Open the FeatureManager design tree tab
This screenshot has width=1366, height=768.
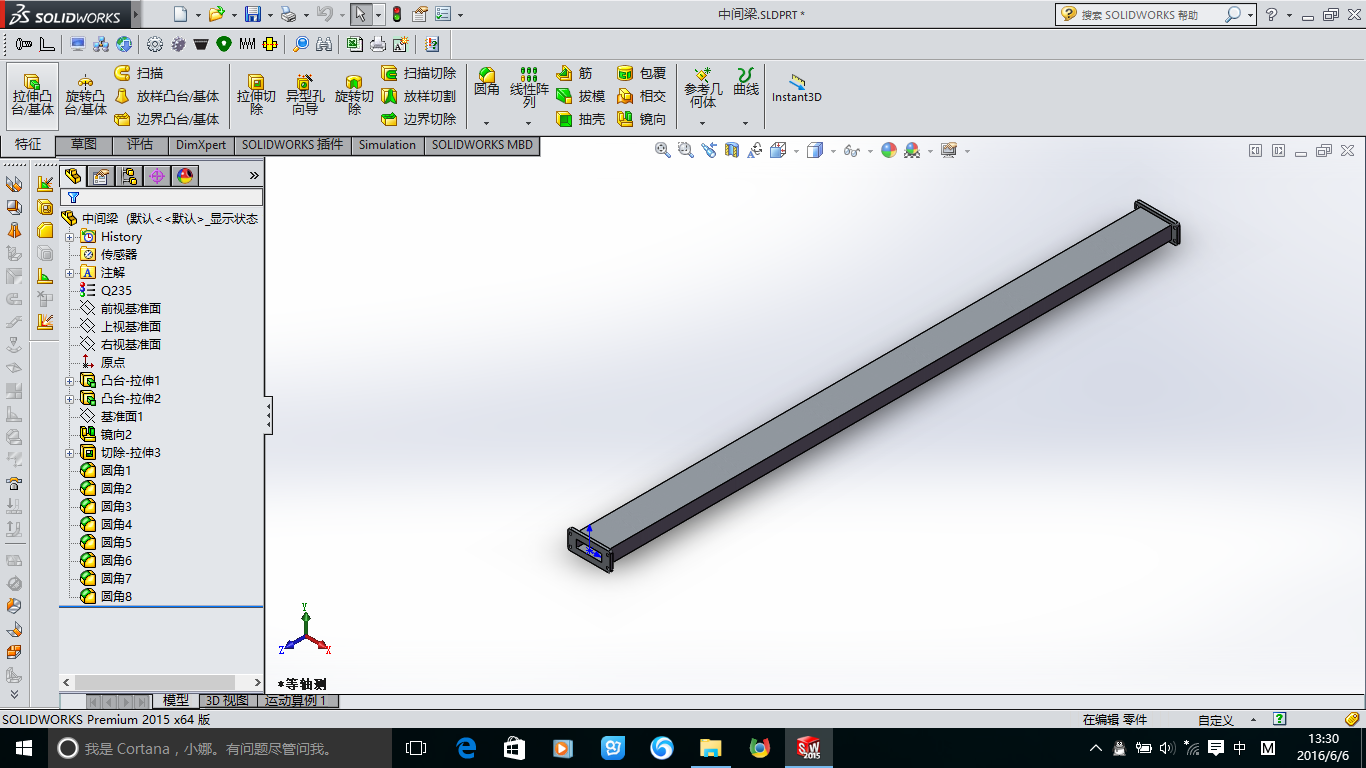[x=72, y=176]
